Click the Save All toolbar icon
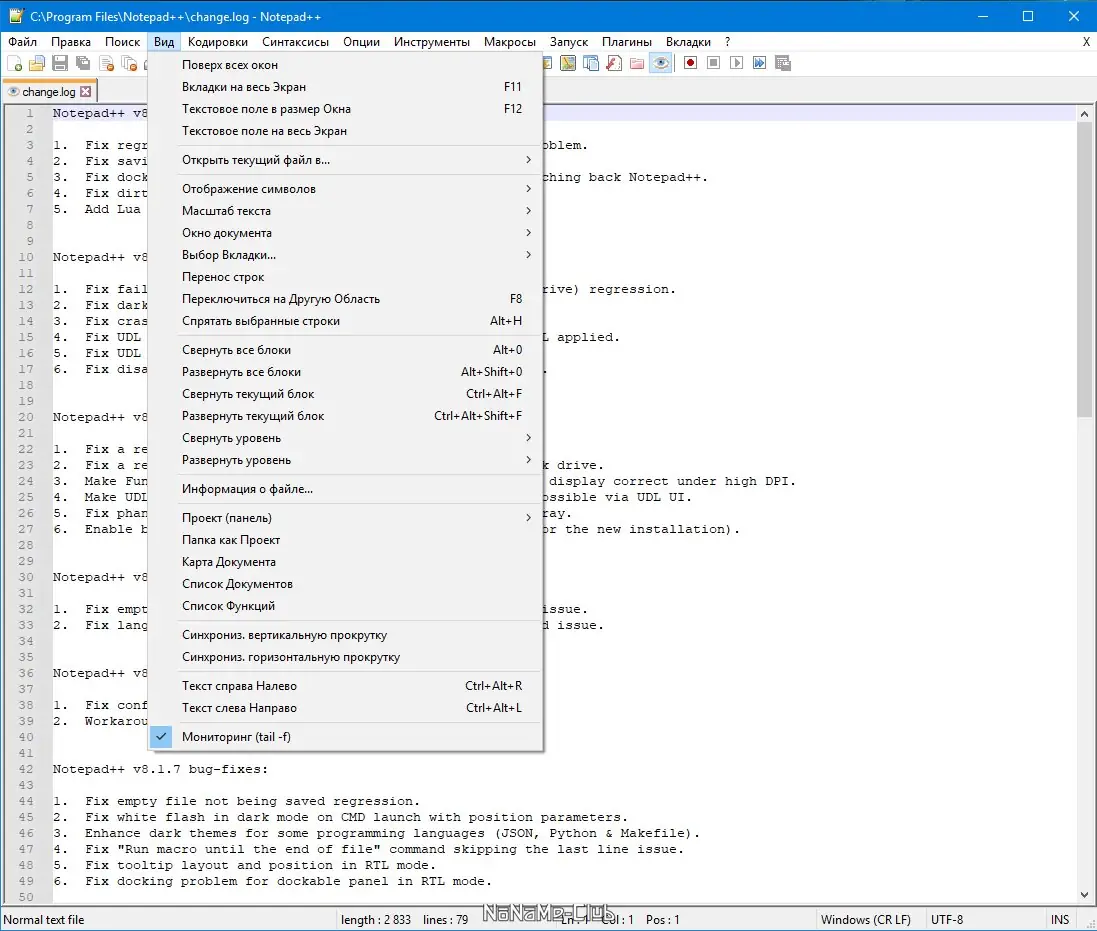The height and width of the screenshot is (931, 1097). tap(83, 64)
